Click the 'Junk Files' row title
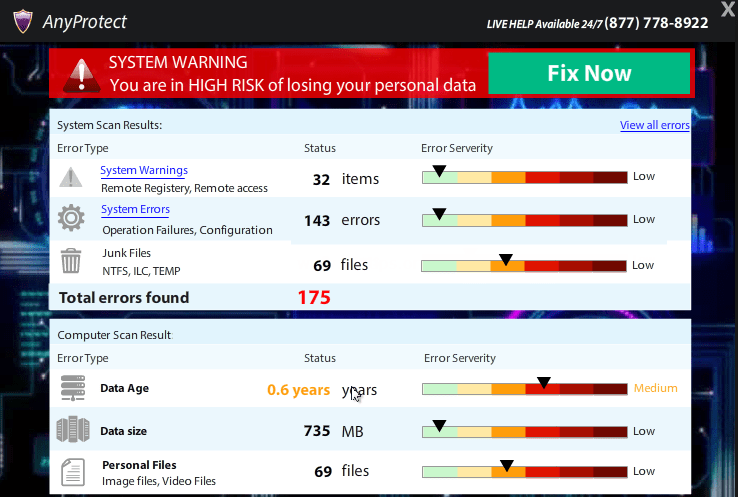The width and height of the screenshot is (738, 497). tap(127, 253)
